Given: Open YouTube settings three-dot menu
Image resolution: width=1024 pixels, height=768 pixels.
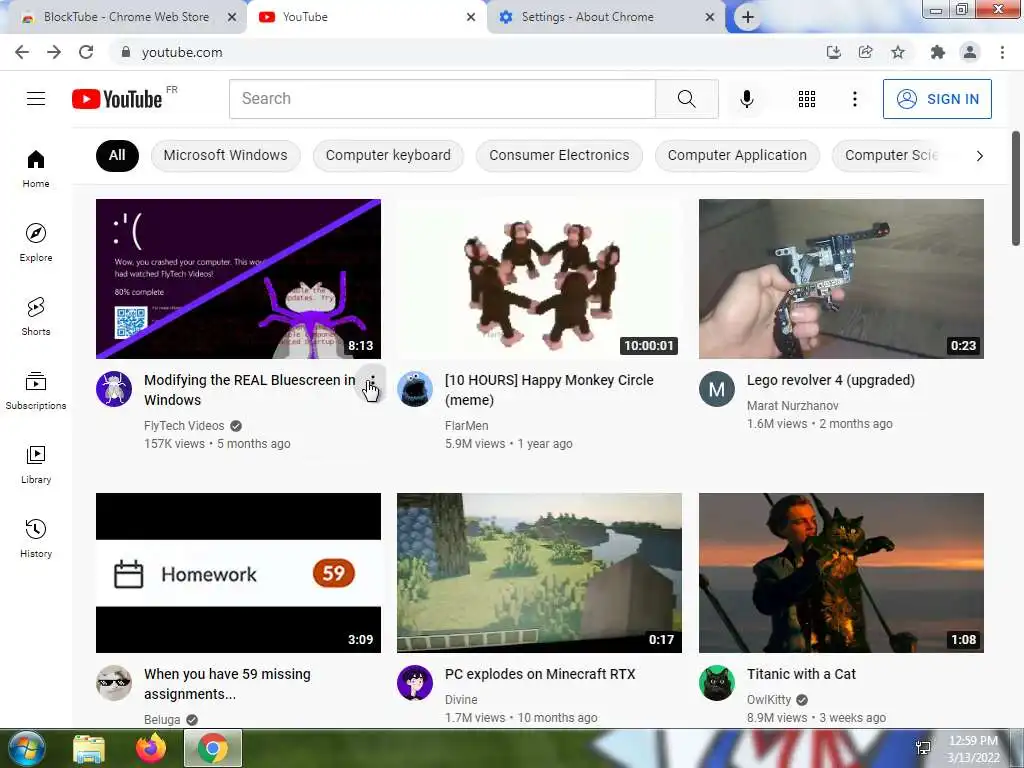Looking at the screenshot, I should click(854, 99).
